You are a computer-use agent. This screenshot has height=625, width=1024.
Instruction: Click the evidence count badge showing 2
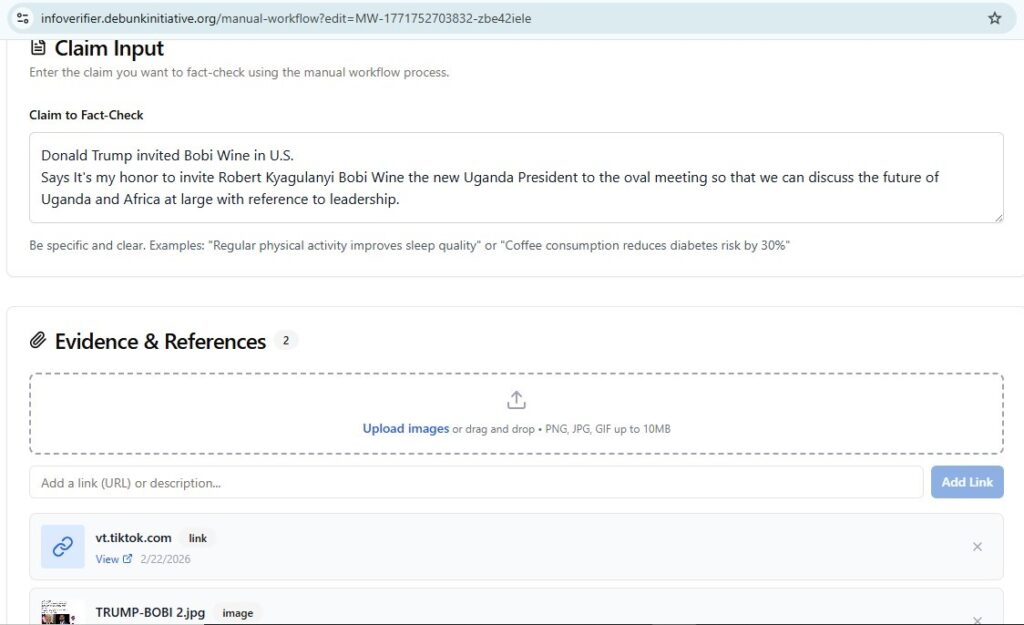(x=285, y=341)
